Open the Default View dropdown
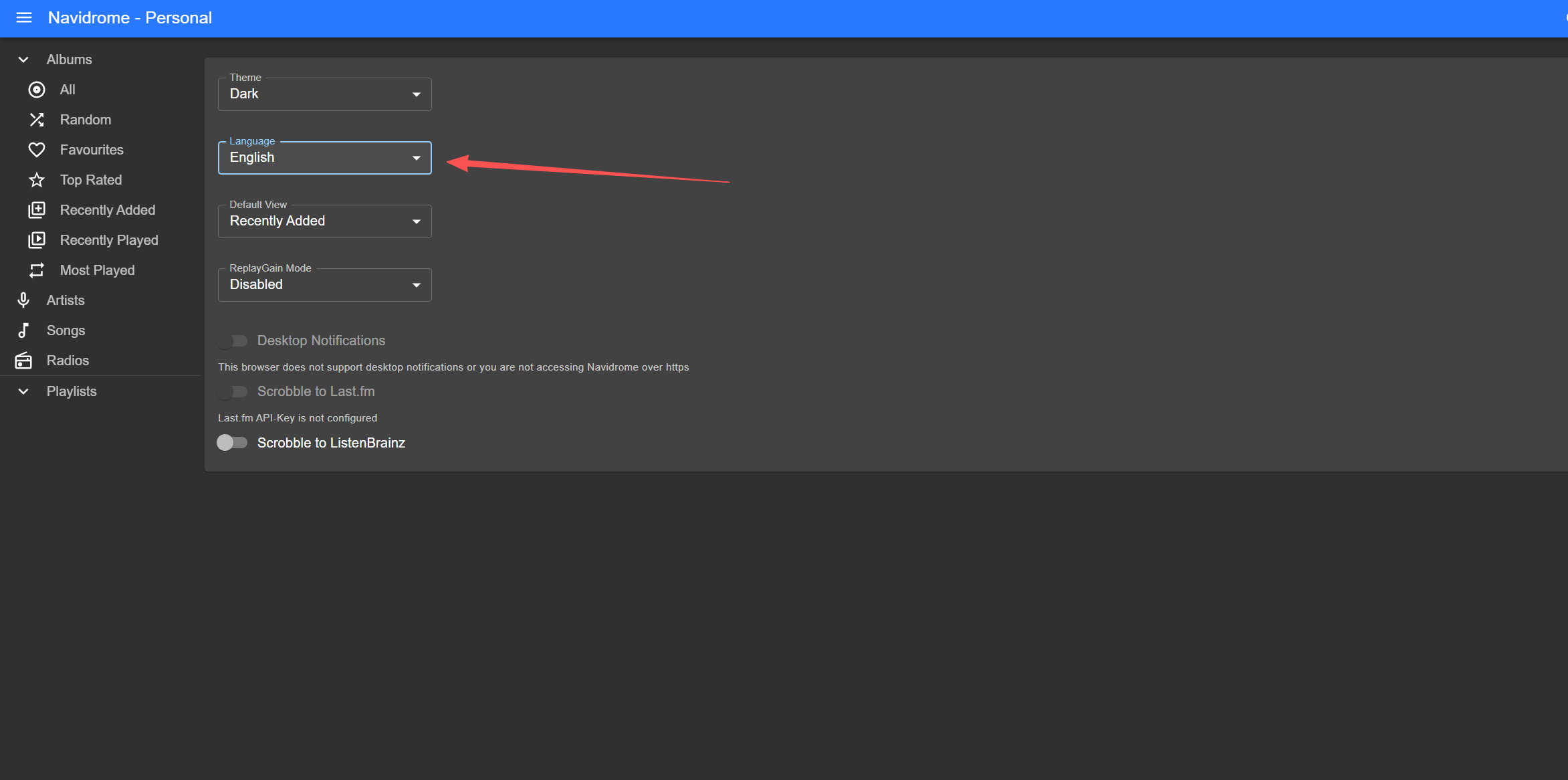This screenshot has height=780, width=1568. point(324,221)
